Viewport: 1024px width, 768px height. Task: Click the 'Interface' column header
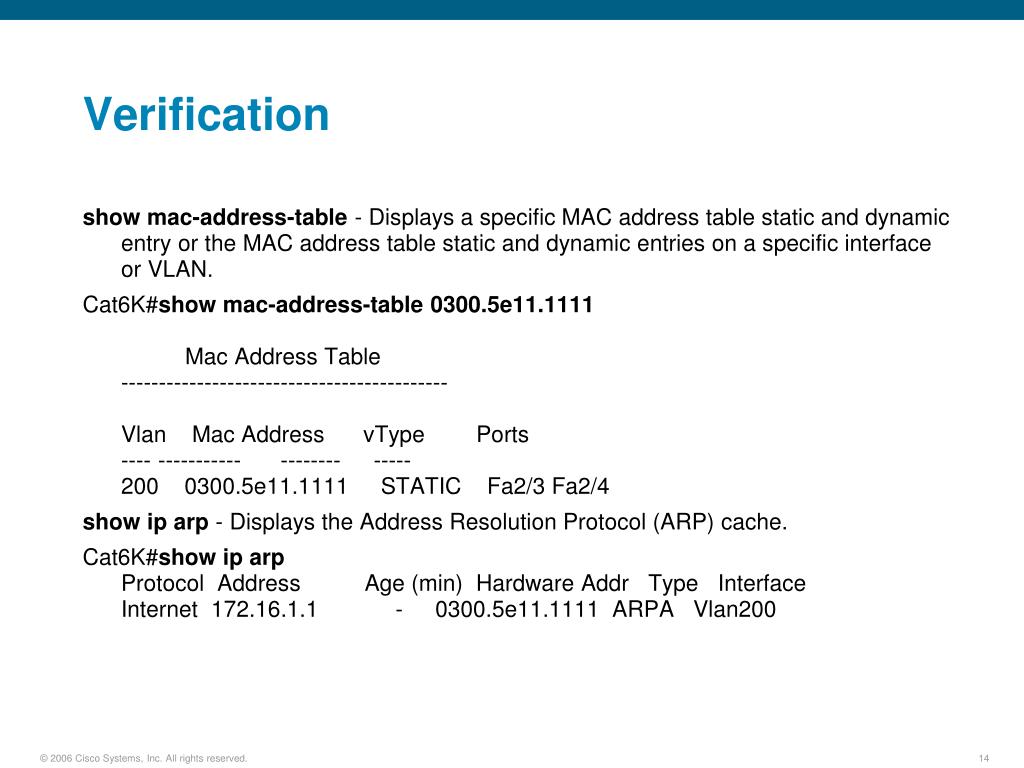761,583
